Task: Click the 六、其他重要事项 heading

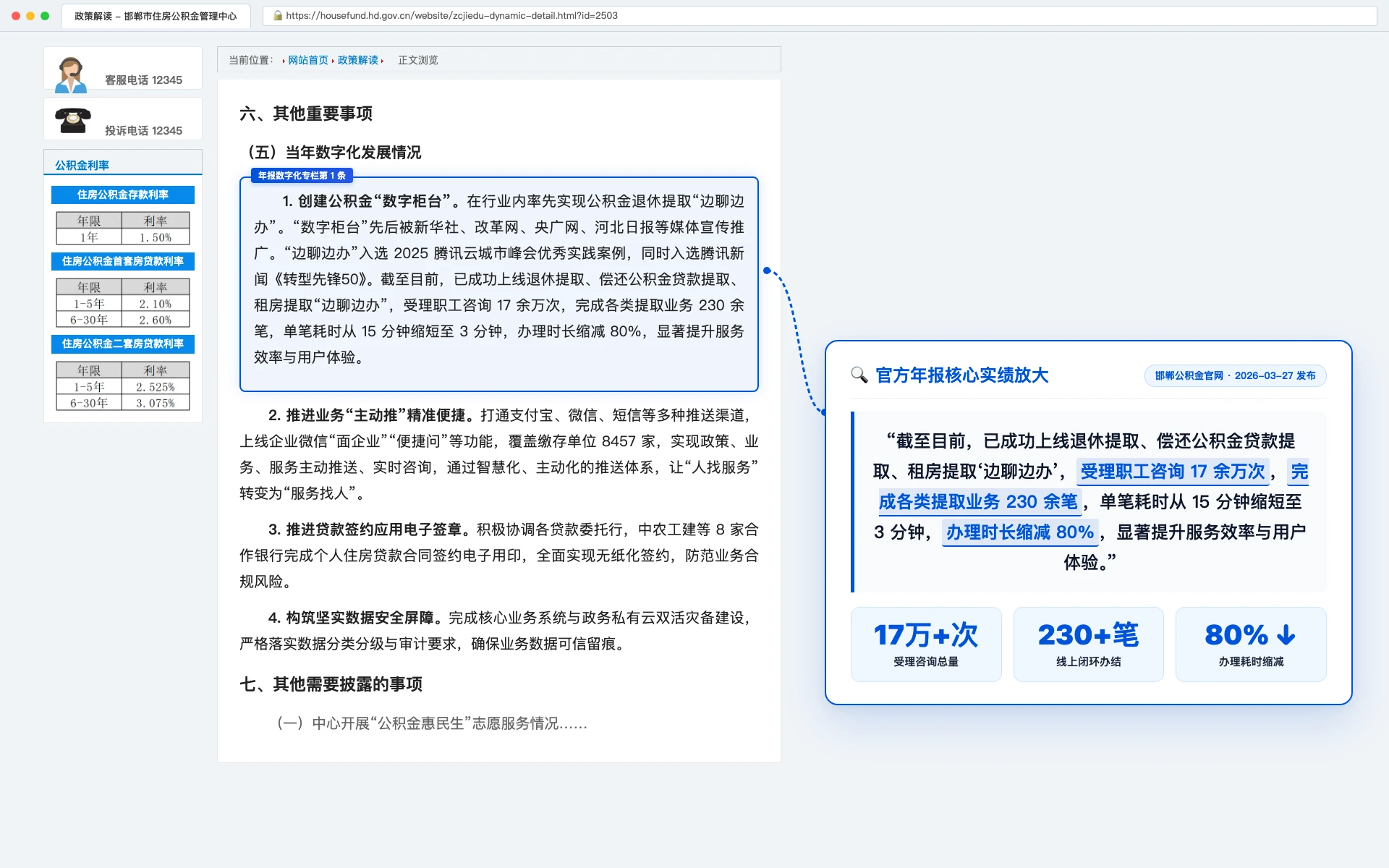Action: tap(306, 114)
